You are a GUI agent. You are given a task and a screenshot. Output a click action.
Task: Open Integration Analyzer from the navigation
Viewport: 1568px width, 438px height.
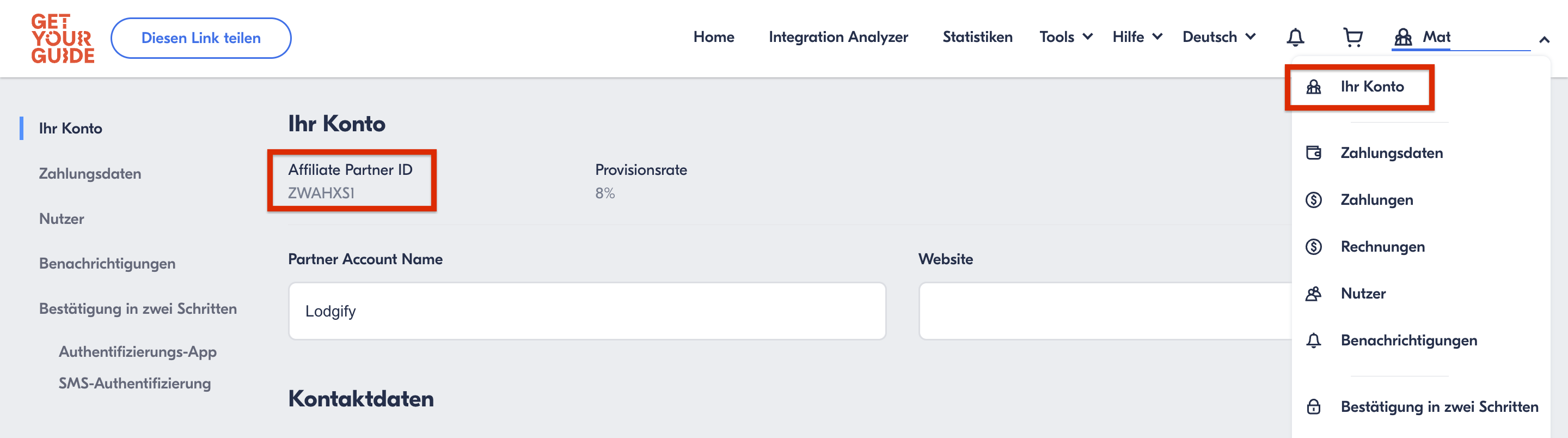point(837,37)
